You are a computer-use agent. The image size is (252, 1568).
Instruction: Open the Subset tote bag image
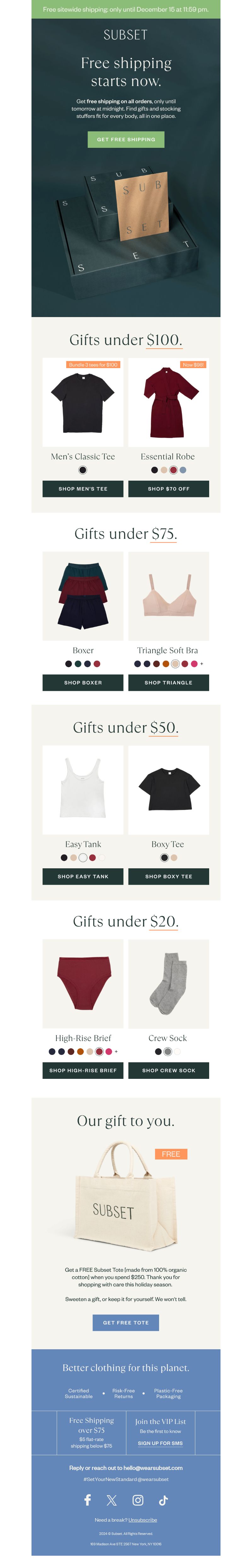(x=126, y=1197)
